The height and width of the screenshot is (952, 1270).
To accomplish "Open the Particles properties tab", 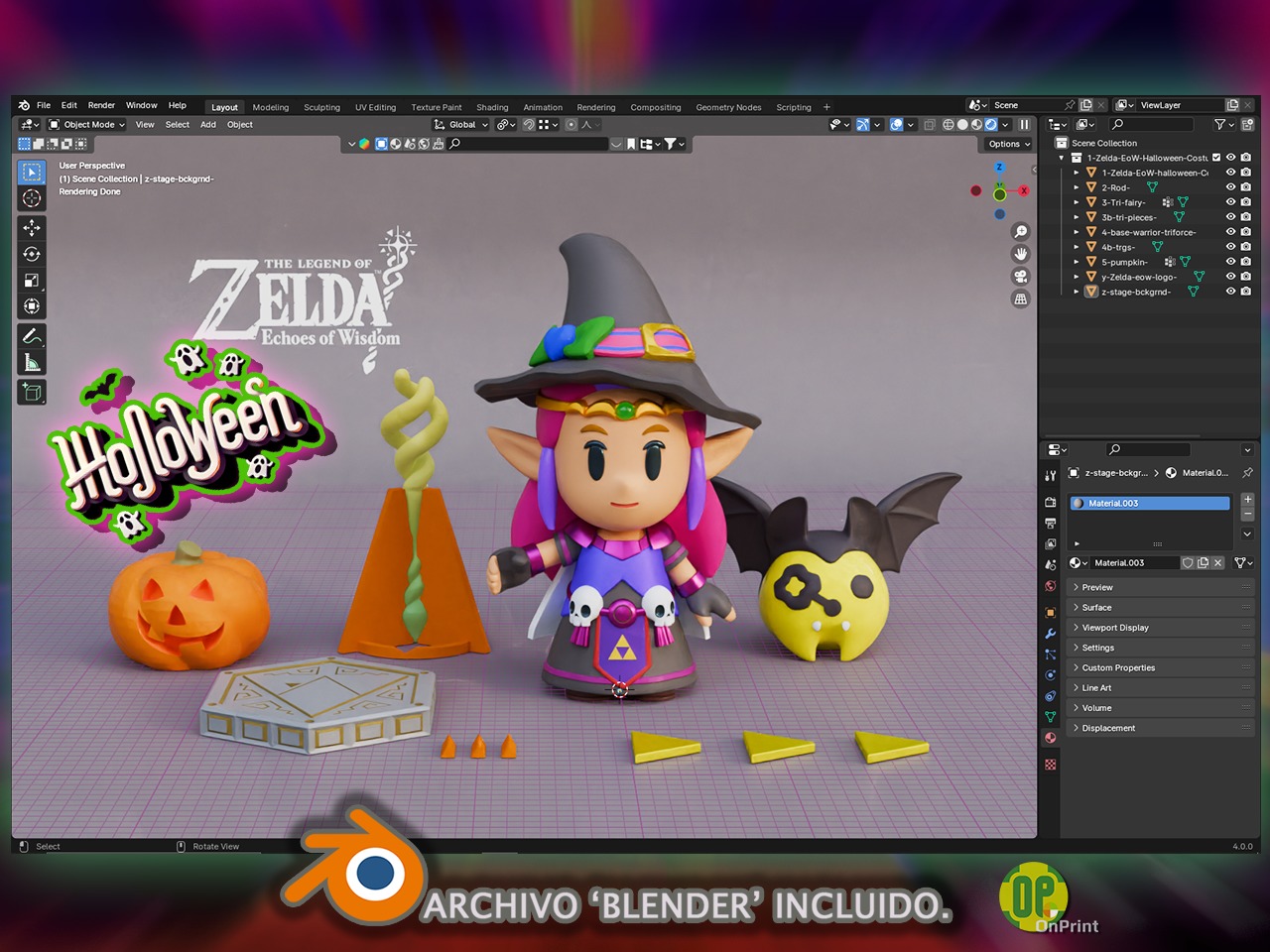I will tap(1050, 654).
